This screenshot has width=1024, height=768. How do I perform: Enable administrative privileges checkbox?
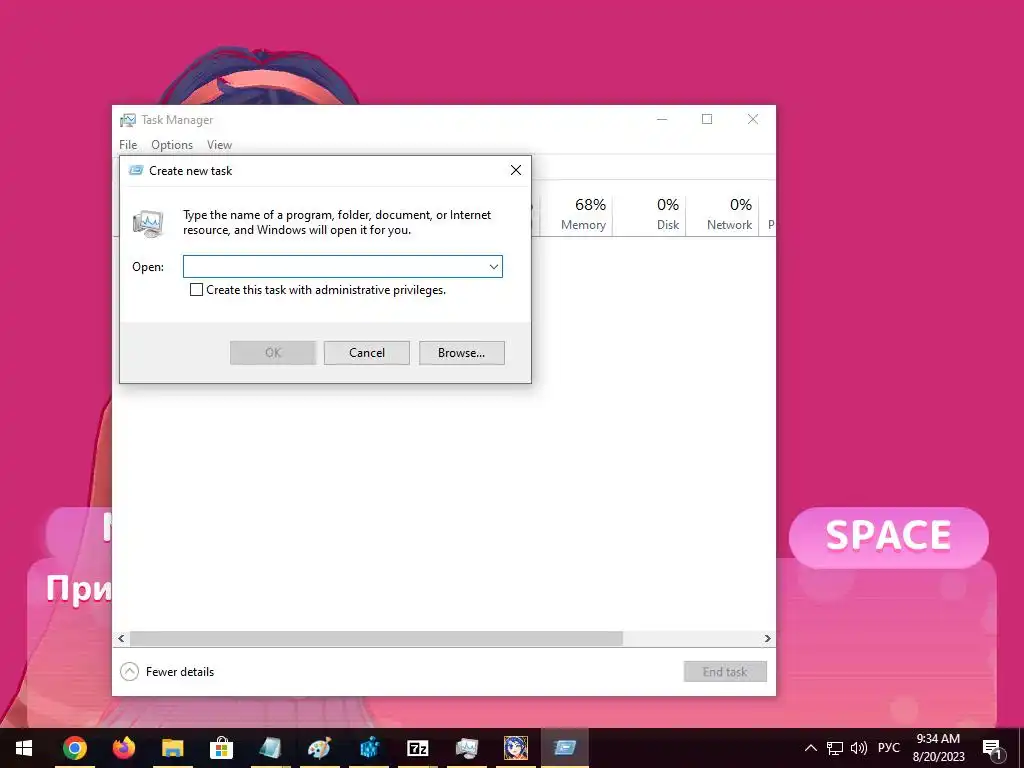(196, 289)
